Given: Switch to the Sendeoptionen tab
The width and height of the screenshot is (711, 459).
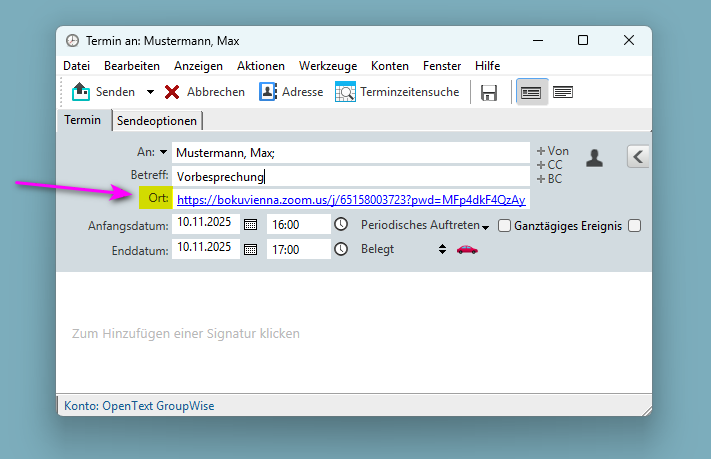Looking at the screenshot, I should (x=157, y=120).
